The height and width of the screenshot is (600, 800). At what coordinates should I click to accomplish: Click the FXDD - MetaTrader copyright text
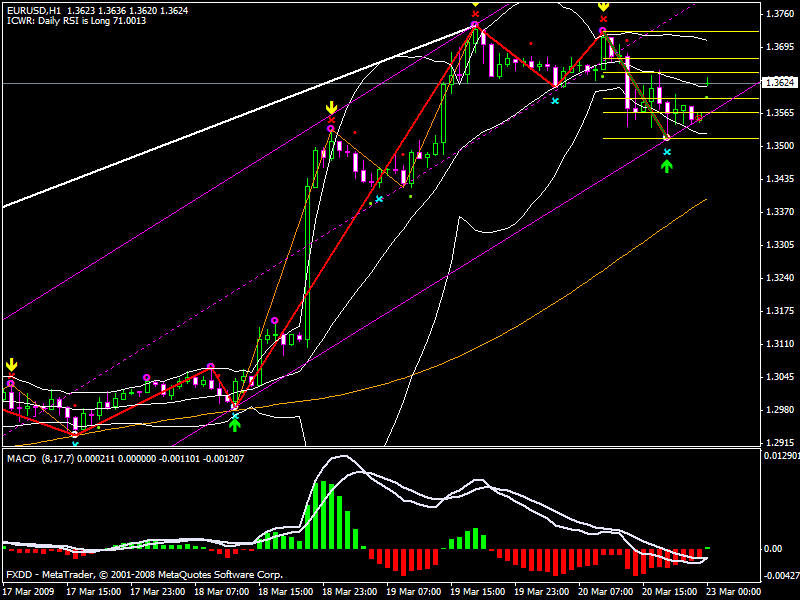[x=144, y=575]
